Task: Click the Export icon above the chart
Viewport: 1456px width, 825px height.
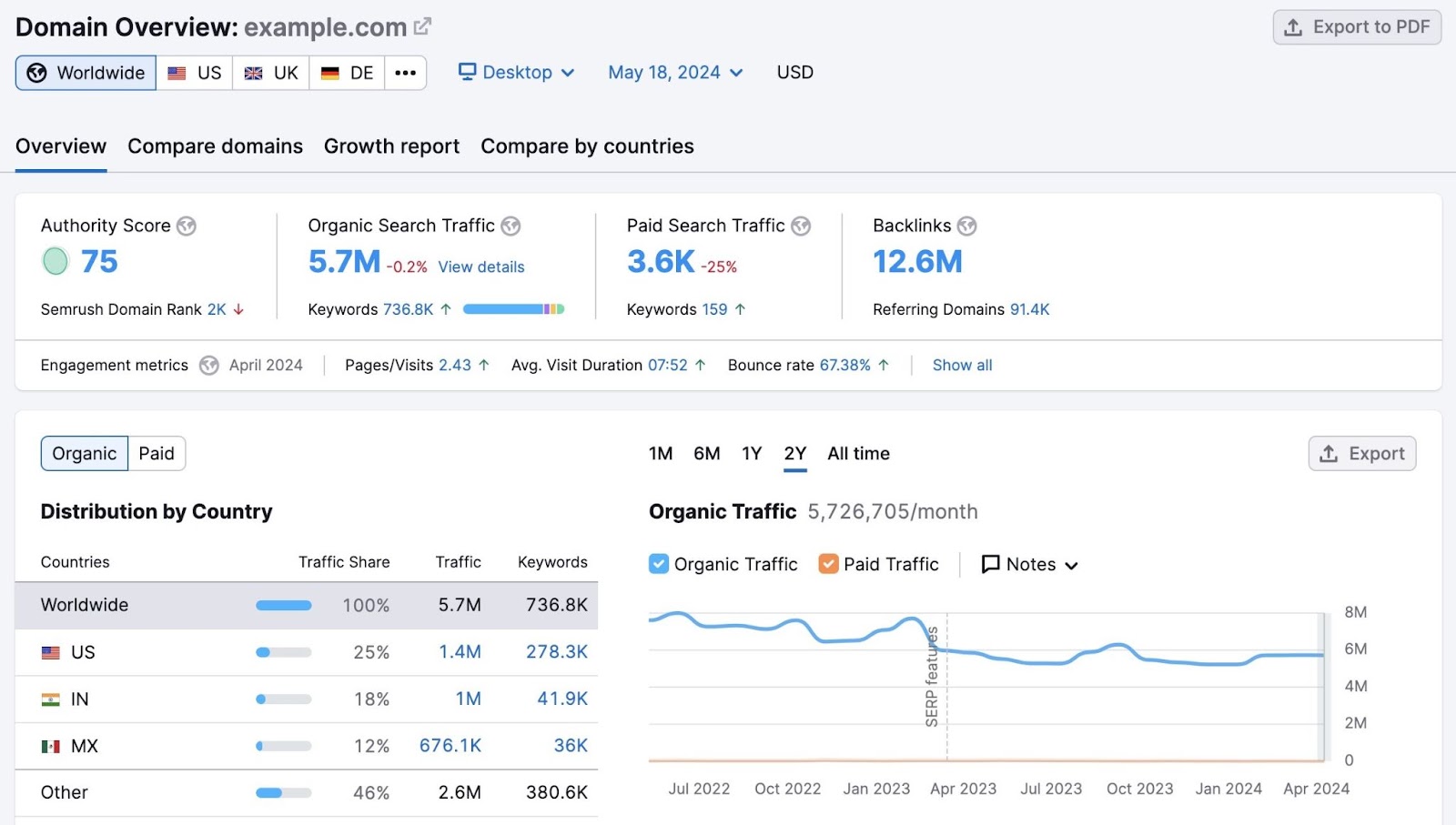Action: pyautogui.click(x=1328, y=453)
